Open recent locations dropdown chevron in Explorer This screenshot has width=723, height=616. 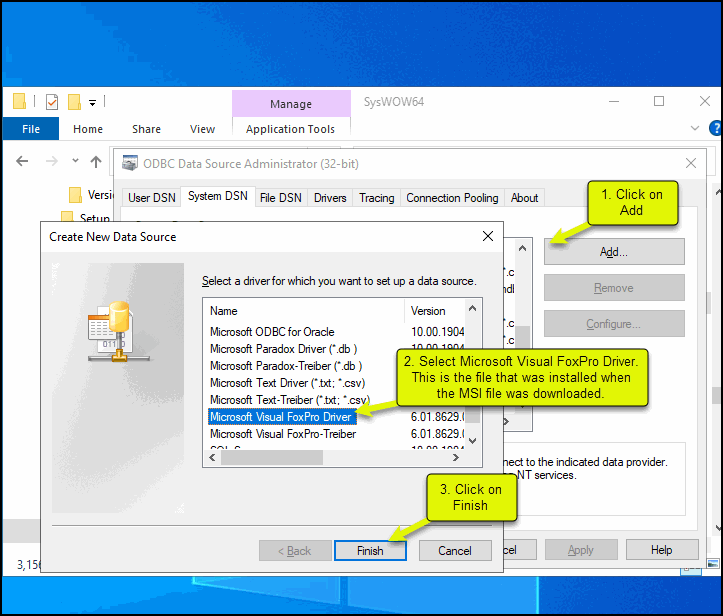75,161
